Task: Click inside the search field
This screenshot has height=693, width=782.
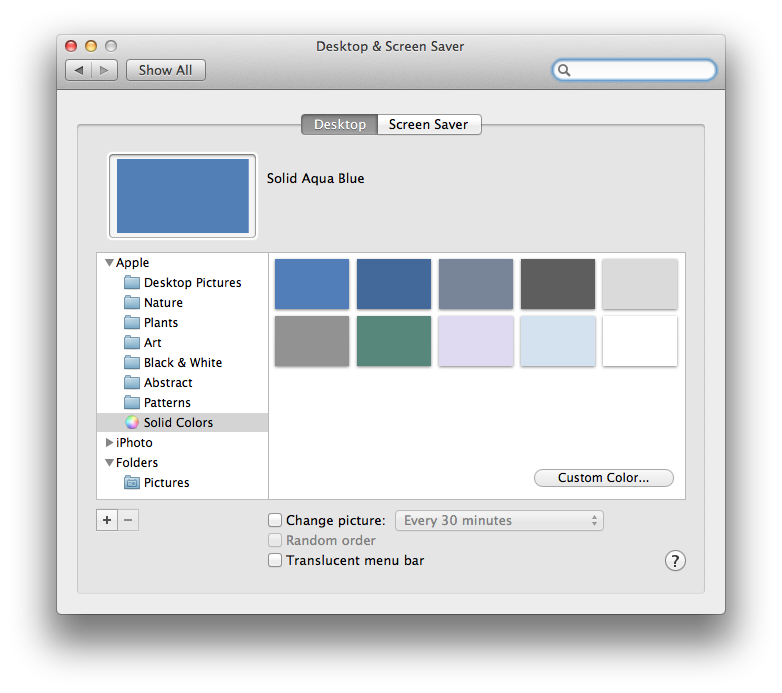Action: click(634, 70)
